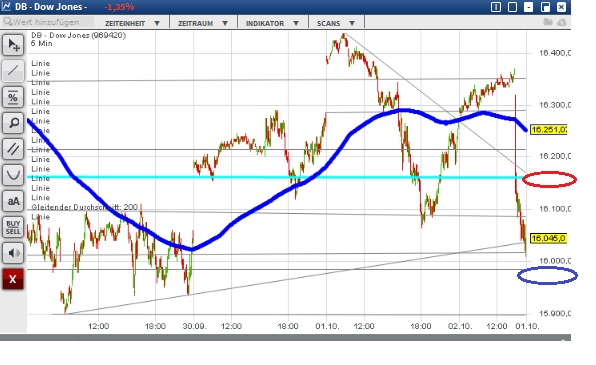
Task: Click the 30.09. date axis label
Action: (x=194, y=326)
